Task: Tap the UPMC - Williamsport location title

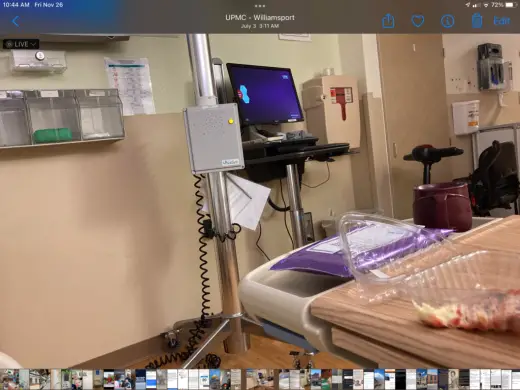Action: click(x=260, y=17)
